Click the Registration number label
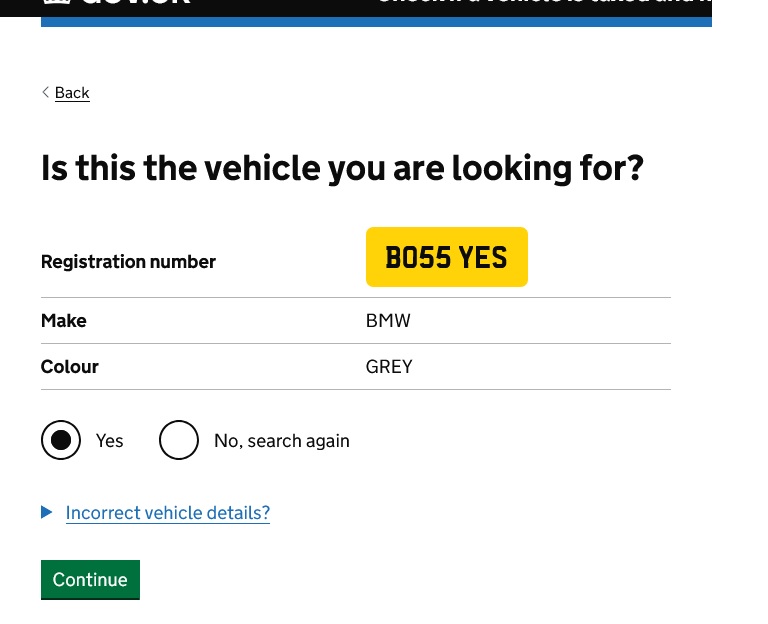 [x=128, y=262]
